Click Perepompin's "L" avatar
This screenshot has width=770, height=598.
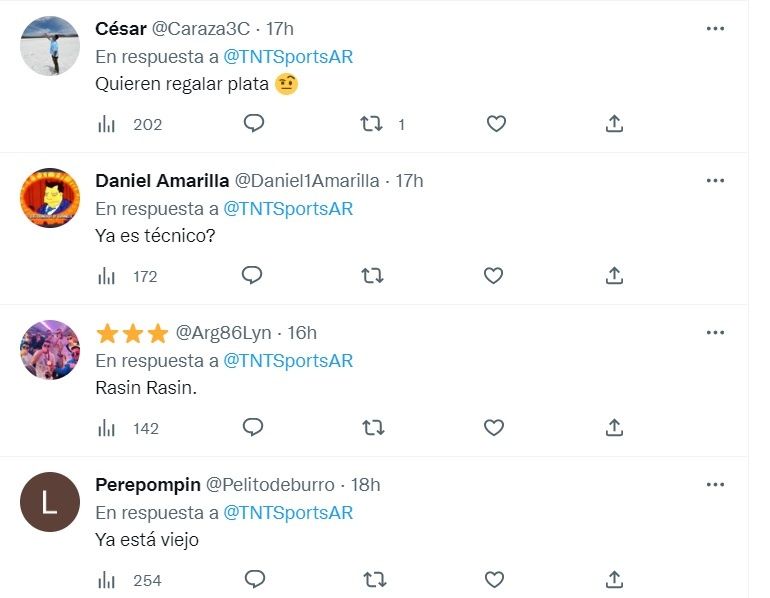pyautogui.click(x=50, y=502)
